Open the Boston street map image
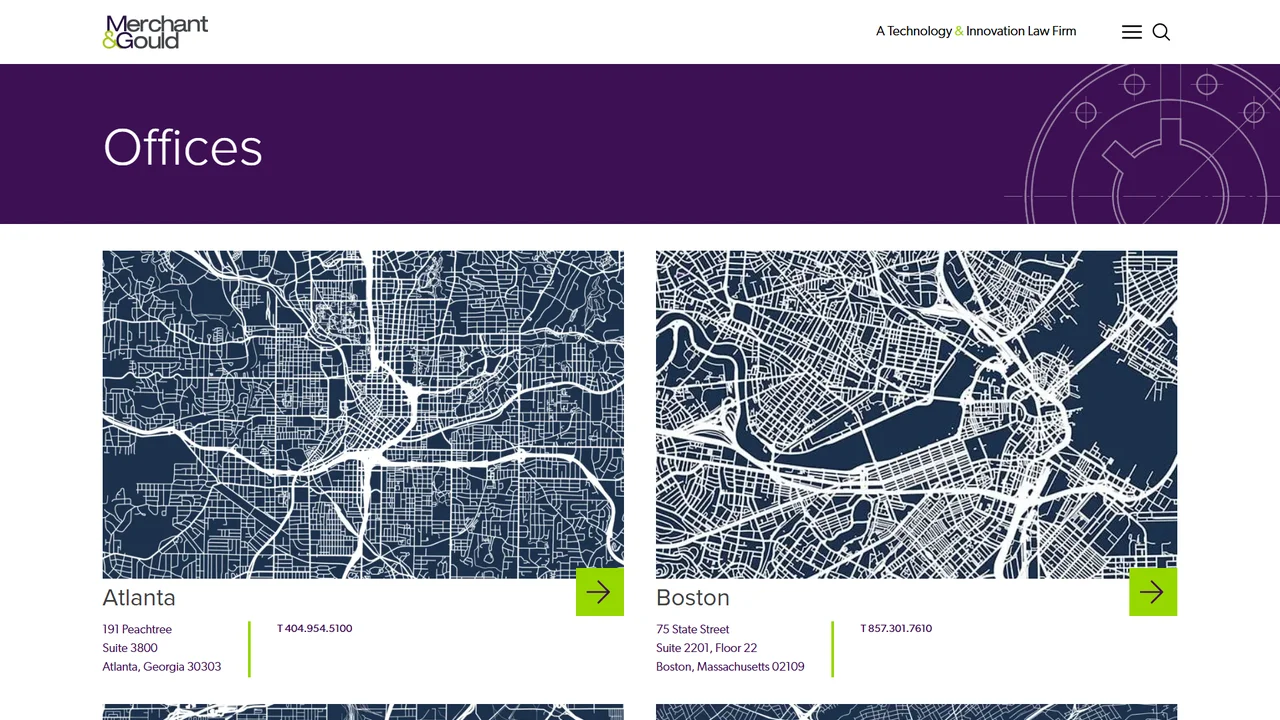The image size is (1280, 720). point(916,414)
